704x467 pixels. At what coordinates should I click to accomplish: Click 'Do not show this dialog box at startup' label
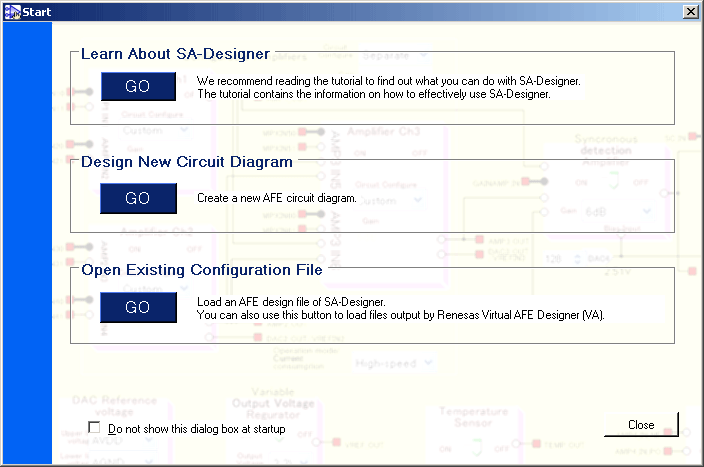(197, 429)
